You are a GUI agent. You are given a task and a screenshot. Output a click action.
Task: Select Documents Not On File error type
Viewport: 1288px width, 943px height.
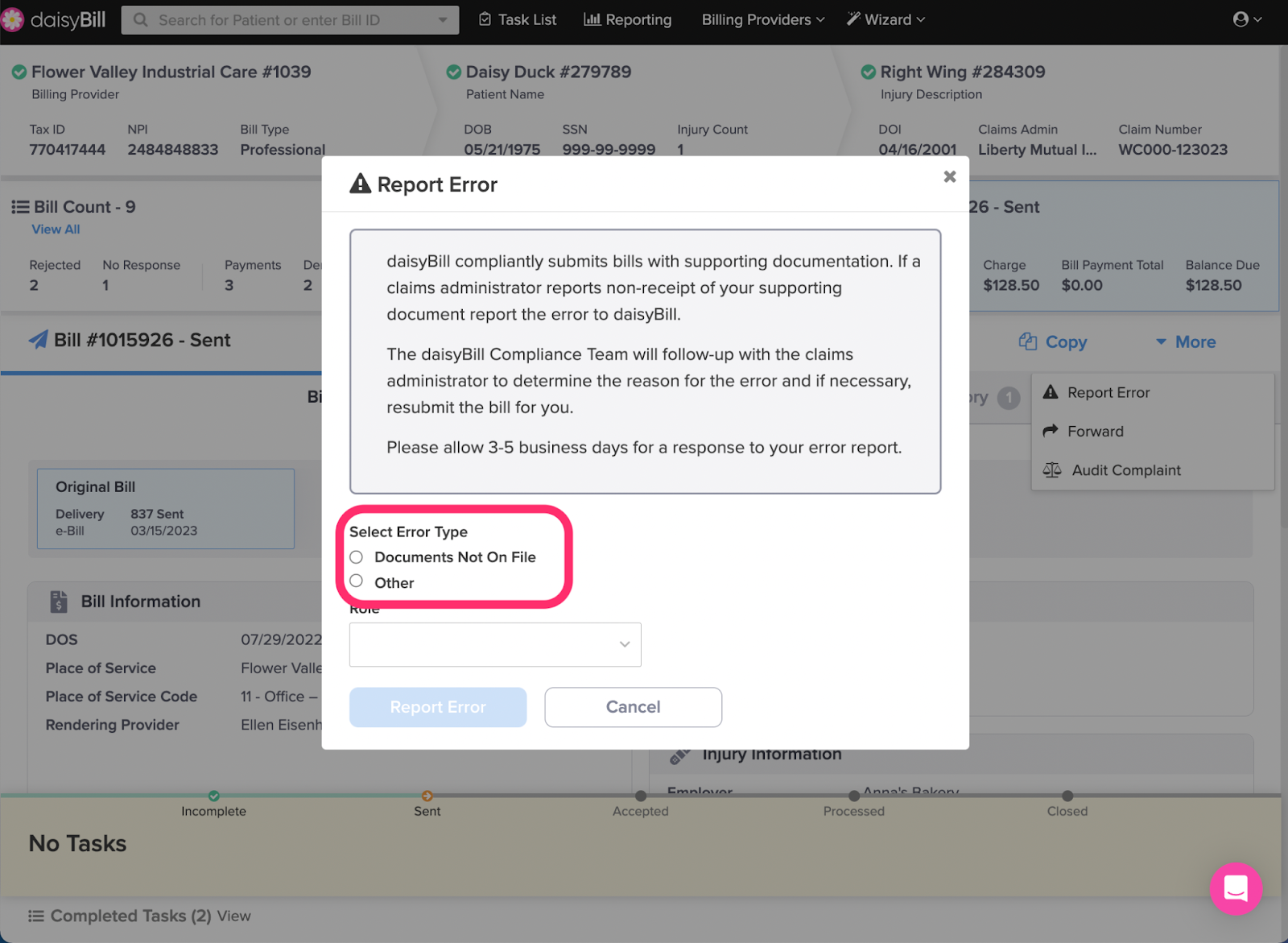point(357,557)
